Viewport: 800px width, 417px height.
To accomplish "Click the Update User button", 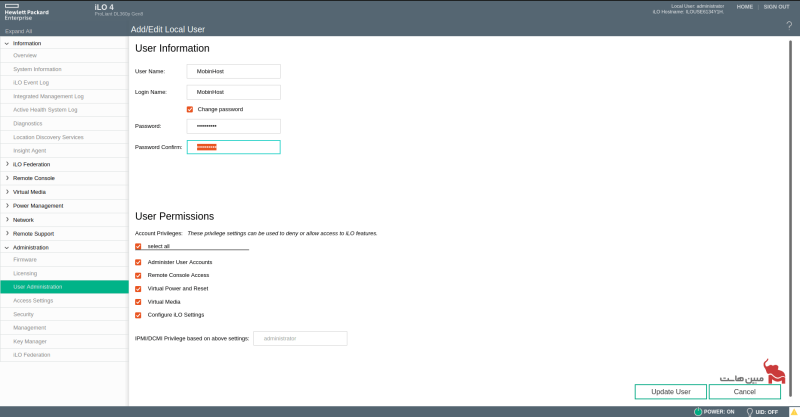I will tap(670, 391).
